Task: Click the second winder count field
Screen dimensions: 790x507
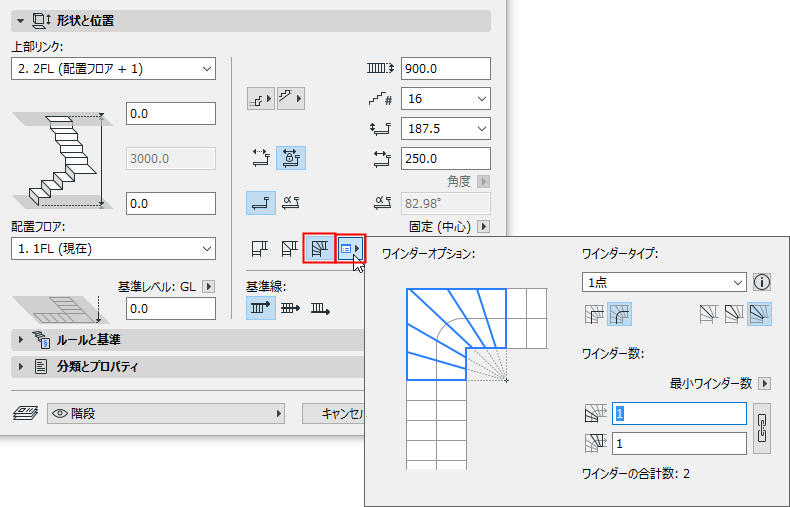Action: 679,443
